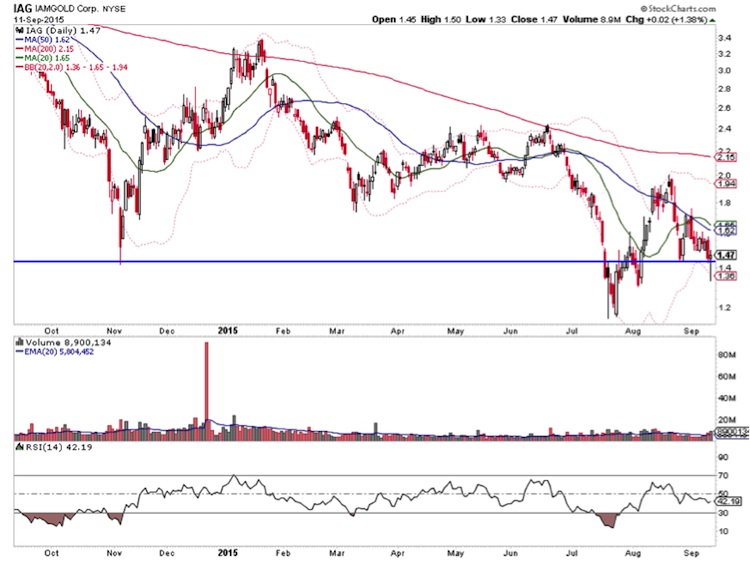The height and width of the screenshot is (561, 750).
Task: Click the blue horizontal support line
Action: [x=364, y=261]
